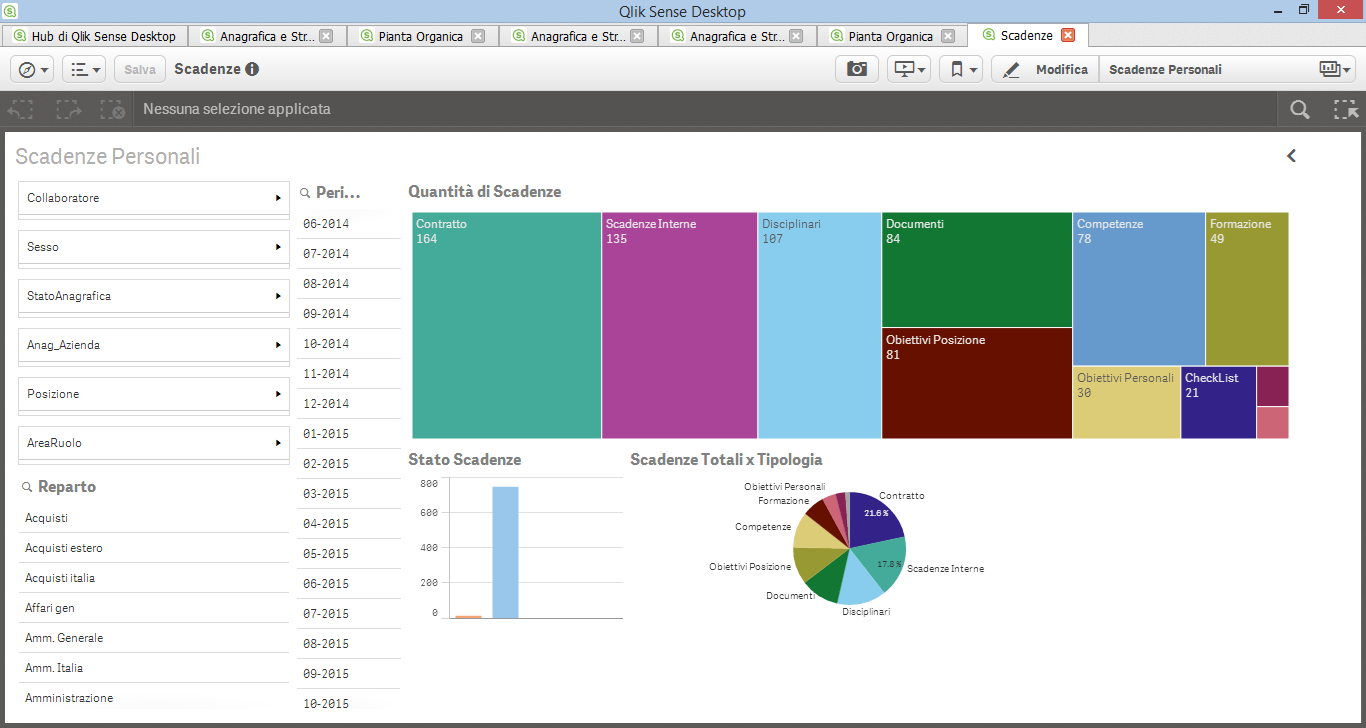The width and height of the screenshot is (1366, 728).
Task: Select Affari gen reparto
Action: [154, 608]
